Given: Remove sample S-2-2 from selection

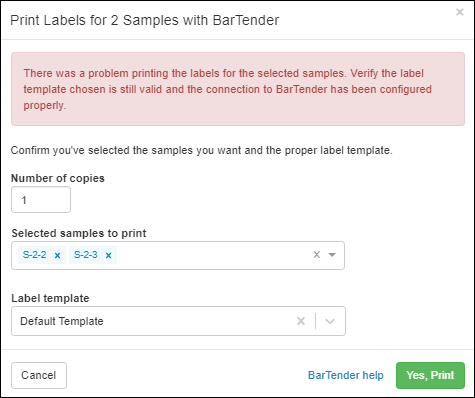Looking at the screenshot, I should click(57, 255).
